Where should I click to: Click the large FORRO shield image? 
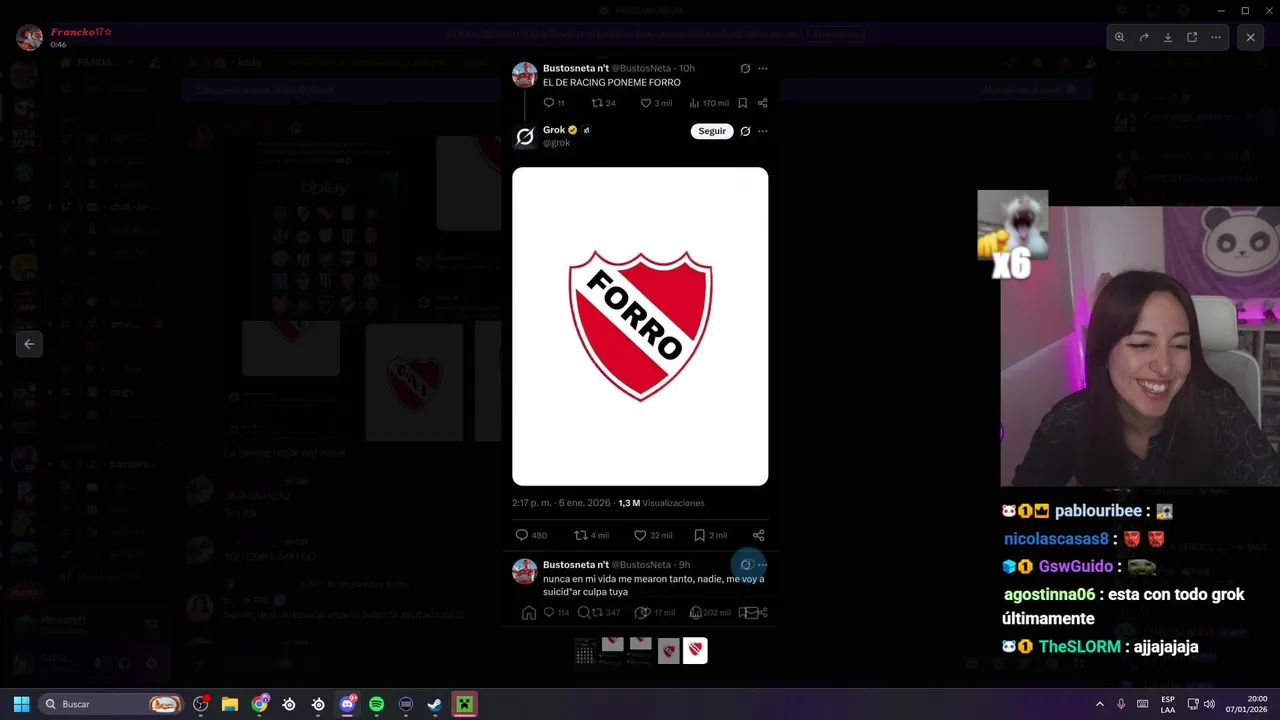coord(640,326)
